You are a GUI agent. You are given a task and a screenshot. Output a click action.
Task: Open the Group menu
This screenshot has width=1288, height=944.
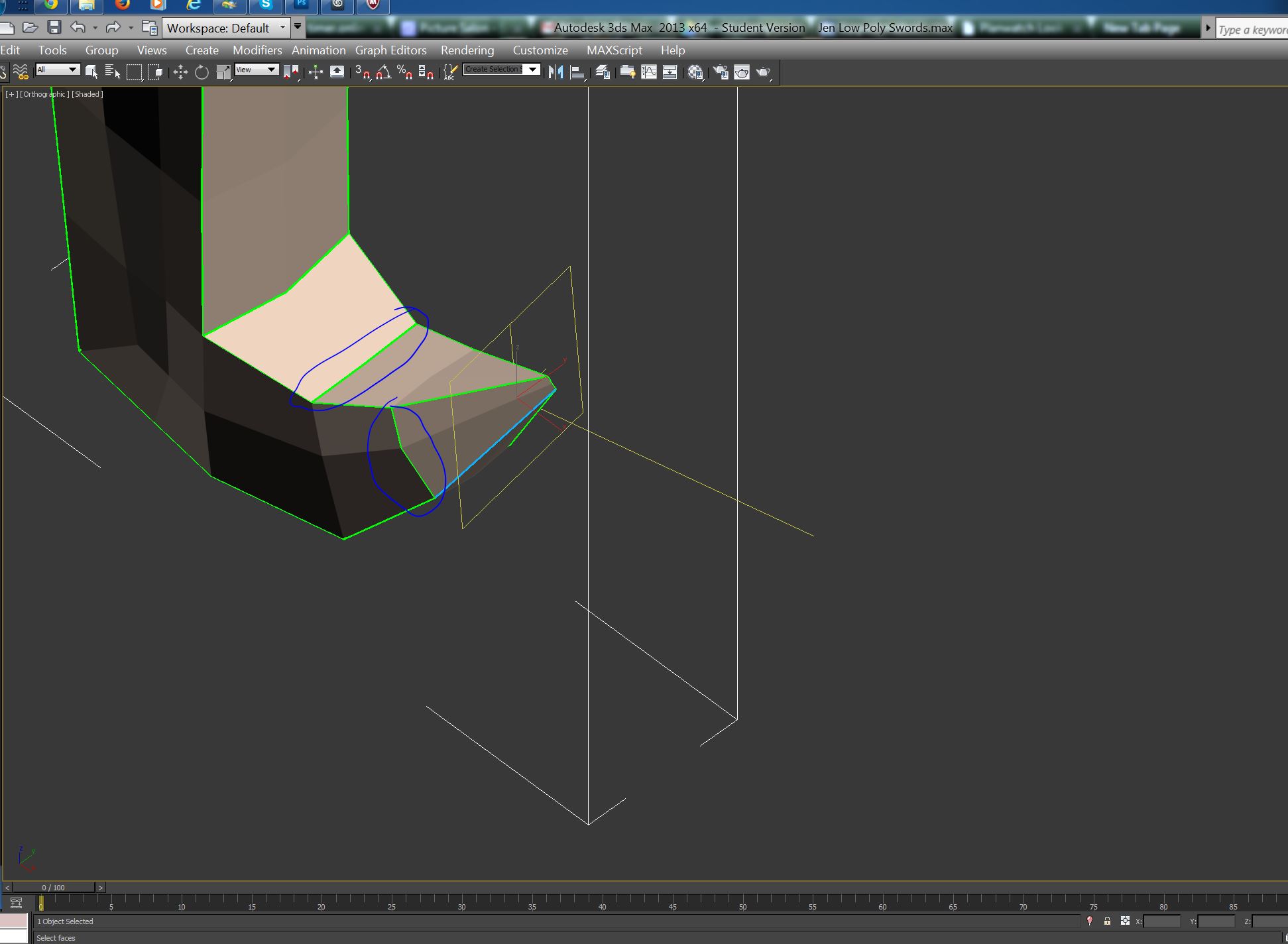(101, 50)
